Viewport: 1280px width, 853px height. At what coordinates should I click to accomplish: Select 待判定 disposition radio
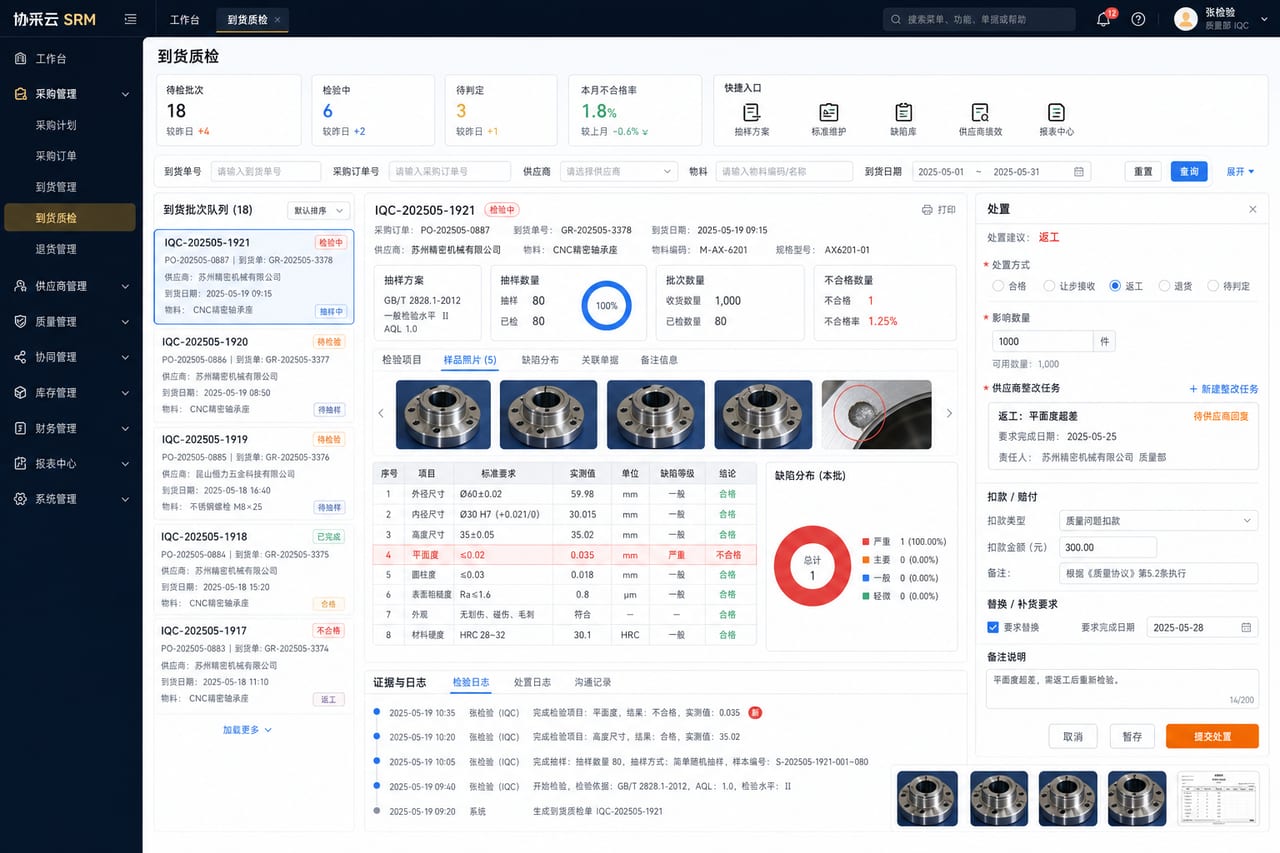(x=1213, y=286)
